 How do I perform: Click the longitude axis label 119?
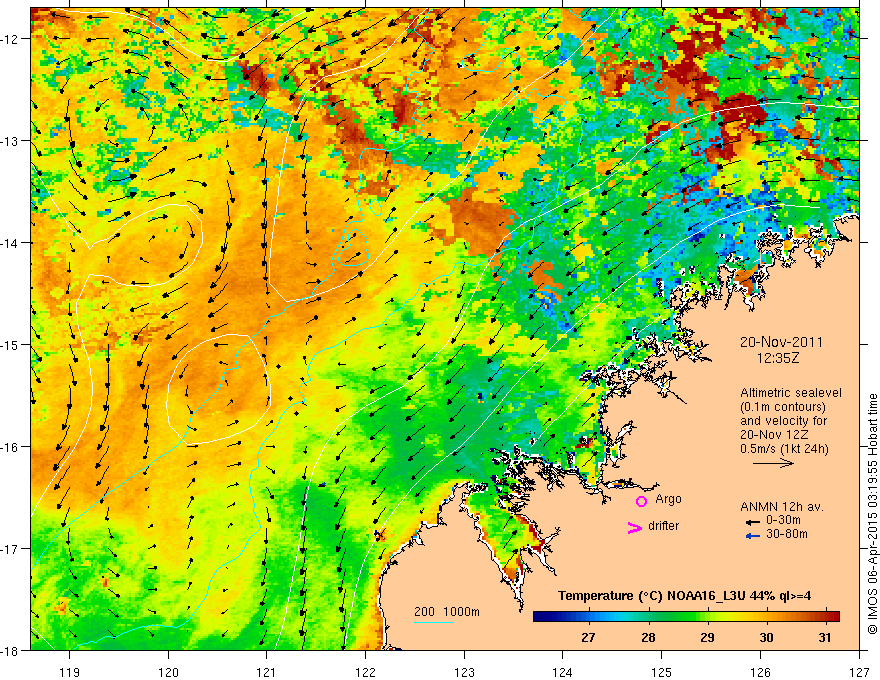70,672
